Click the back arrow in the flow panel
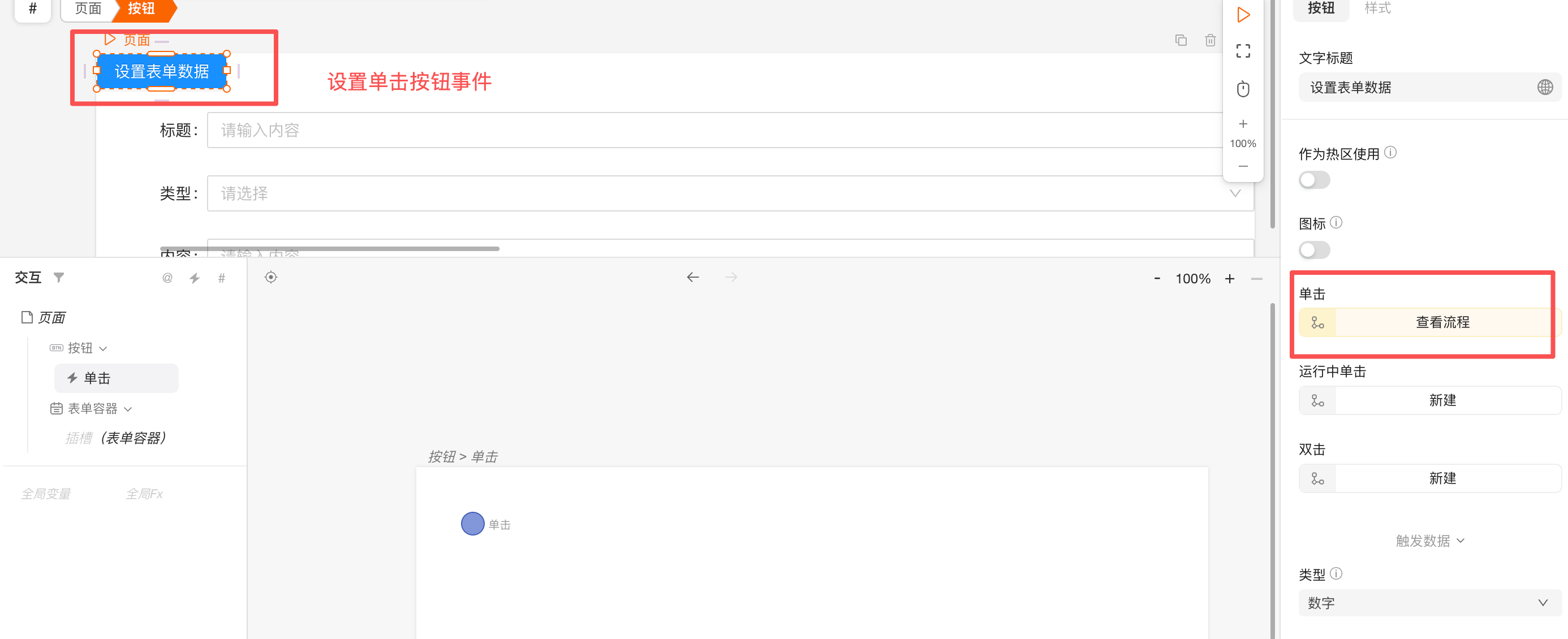The width and height of the screenshot is (1568, 639). coord(693,278)
